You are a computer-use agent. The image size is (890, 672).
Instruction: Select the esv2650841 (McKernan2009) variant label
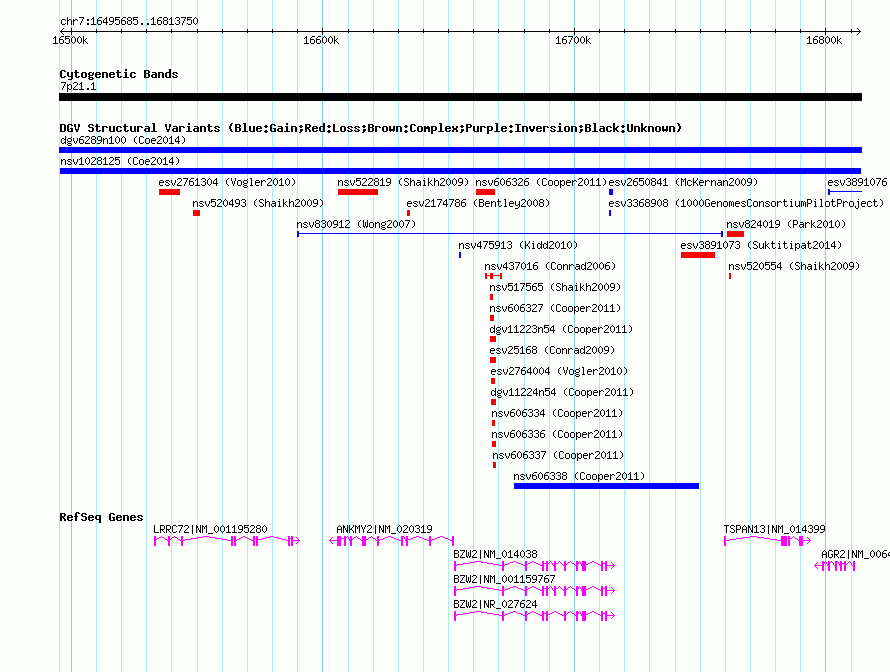click(x=683, y=182)
